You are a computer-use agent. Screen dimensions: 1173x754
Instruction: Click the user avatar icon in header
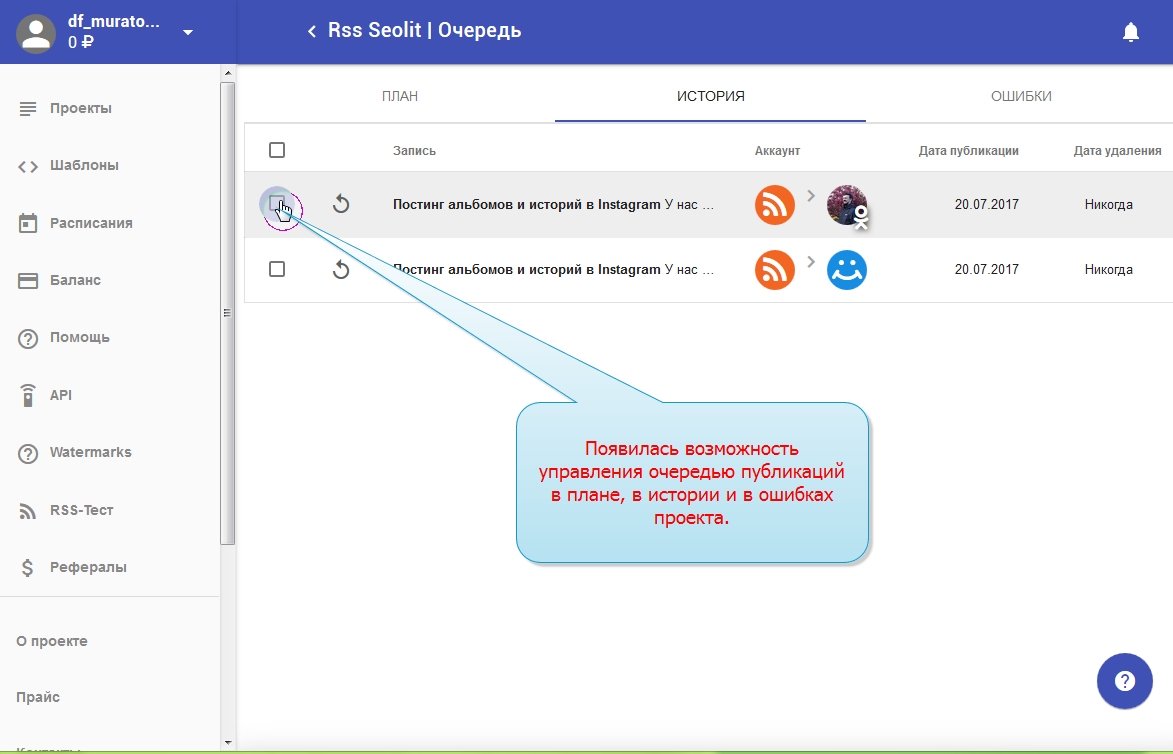coord(37,32)
